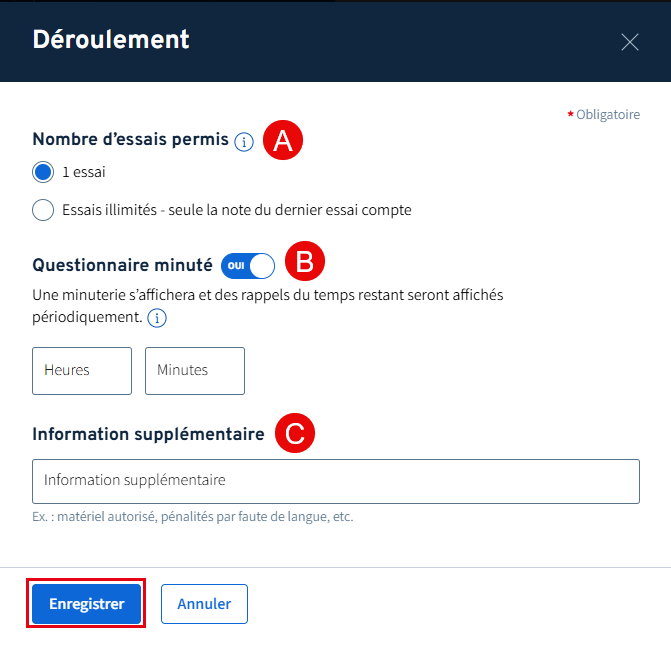Select the 1 essai radio button
The width and height of the screenshot is (671, 646).
[43, 172]
